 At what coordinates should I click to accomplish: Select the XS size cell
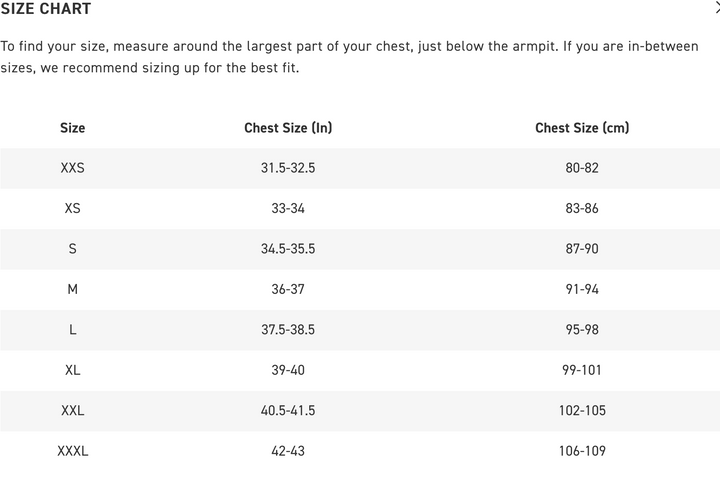click(x=72, y=208)
